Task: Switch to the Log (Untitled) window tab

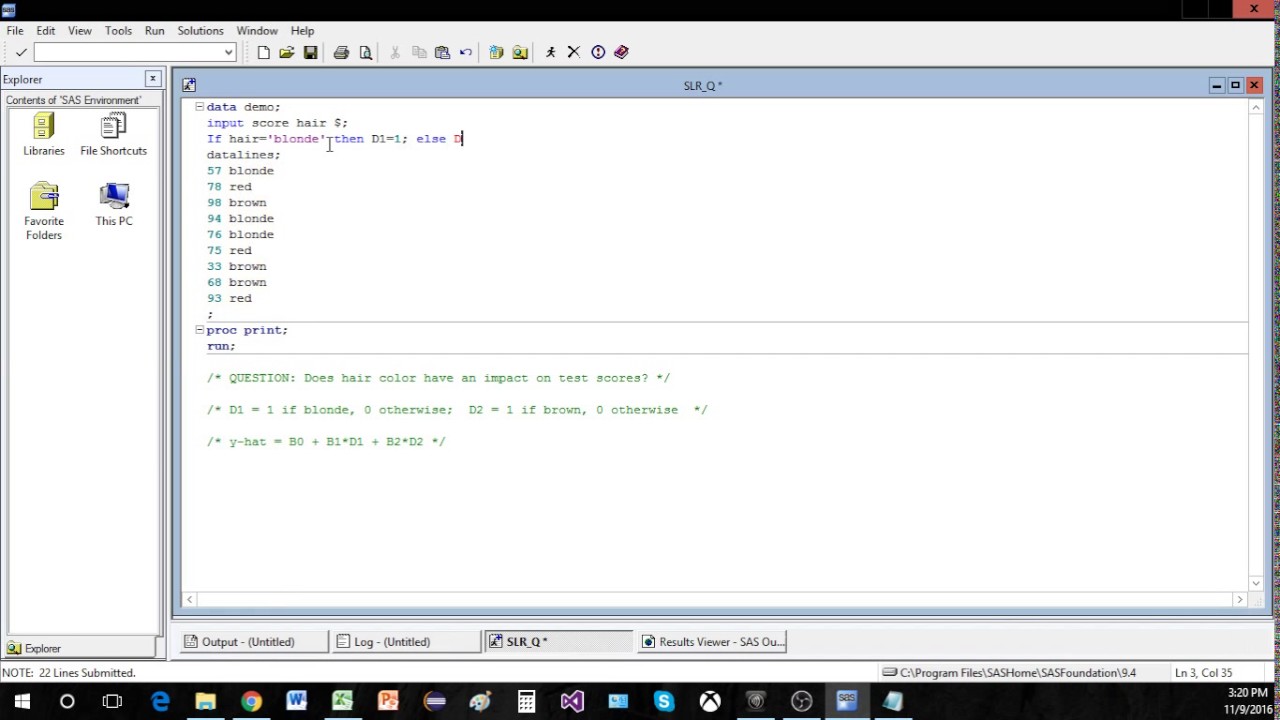Action: (x=407, y=642)
